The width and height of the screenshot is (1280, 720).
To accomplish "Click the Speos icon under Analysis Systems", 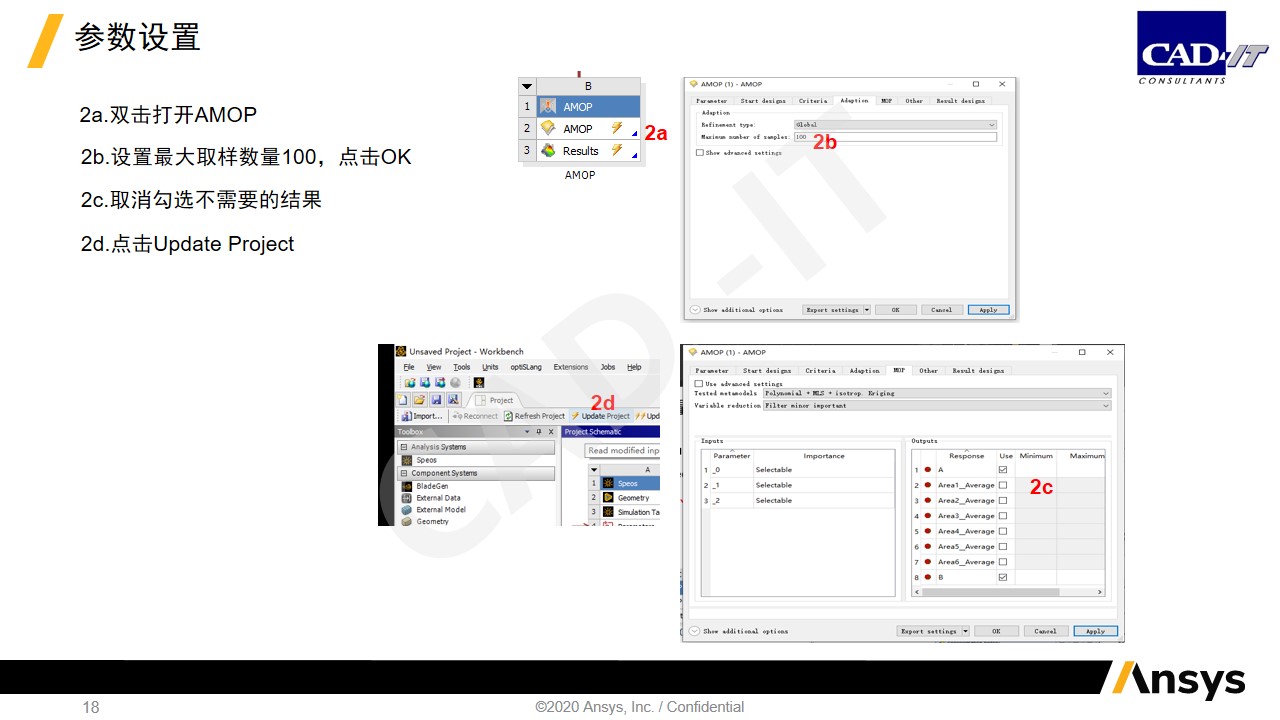I will point(407,460).
